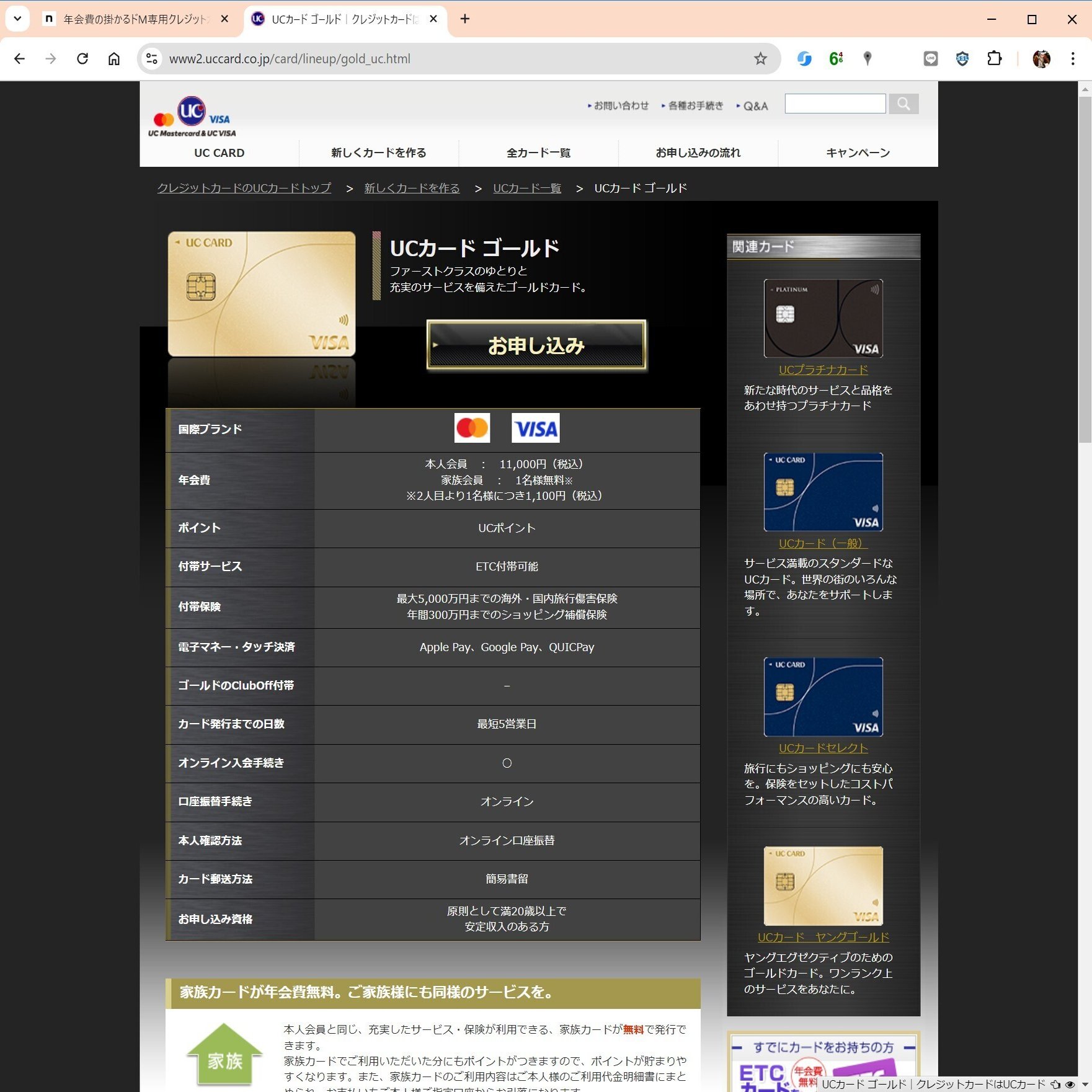Viewport: 1092px width, 1092px height.
Task: Click the UCカード（一般） card image
Action: (823, 492)
